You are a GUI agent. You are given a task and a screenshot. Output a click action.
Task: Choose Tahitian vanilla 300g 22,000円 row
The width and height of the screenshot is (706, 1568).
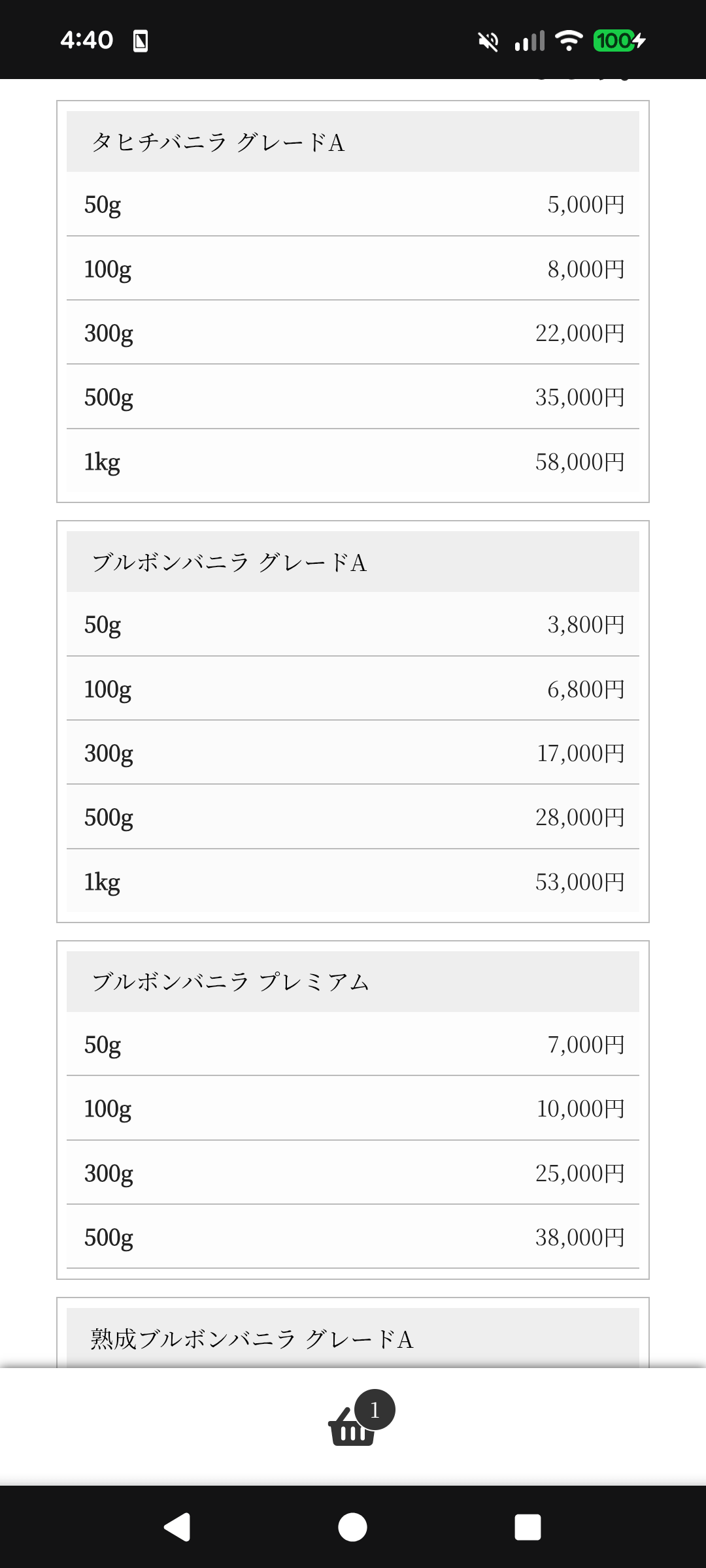[353, 333]
